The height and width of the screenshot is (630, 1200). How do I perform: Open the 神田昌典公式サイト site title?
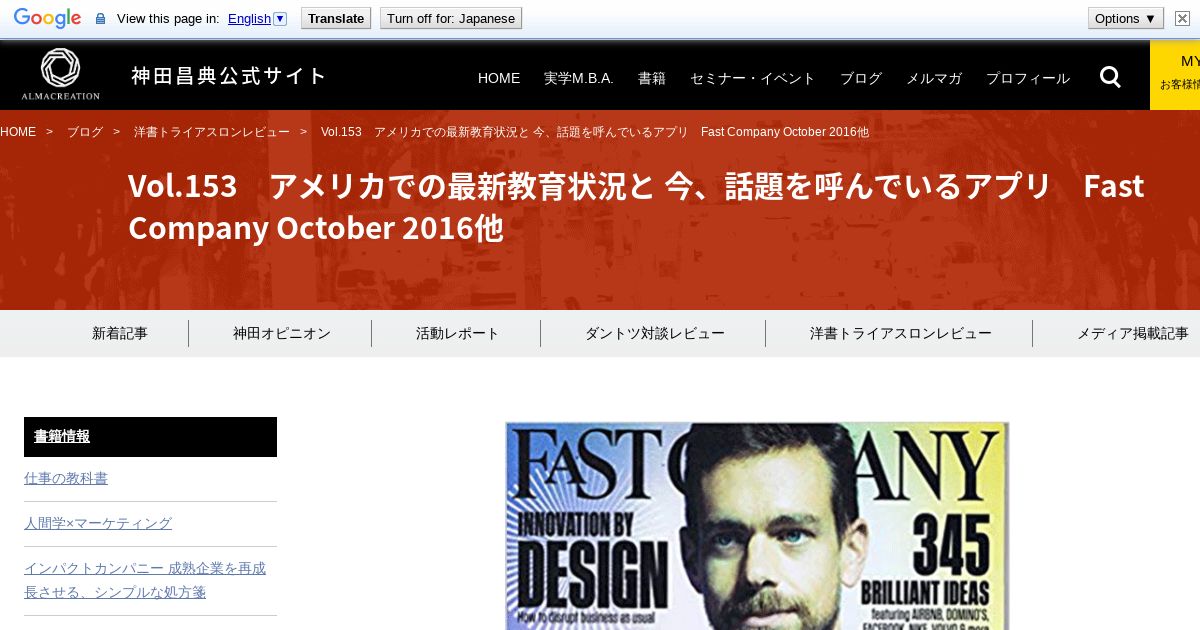coord(229,76)
